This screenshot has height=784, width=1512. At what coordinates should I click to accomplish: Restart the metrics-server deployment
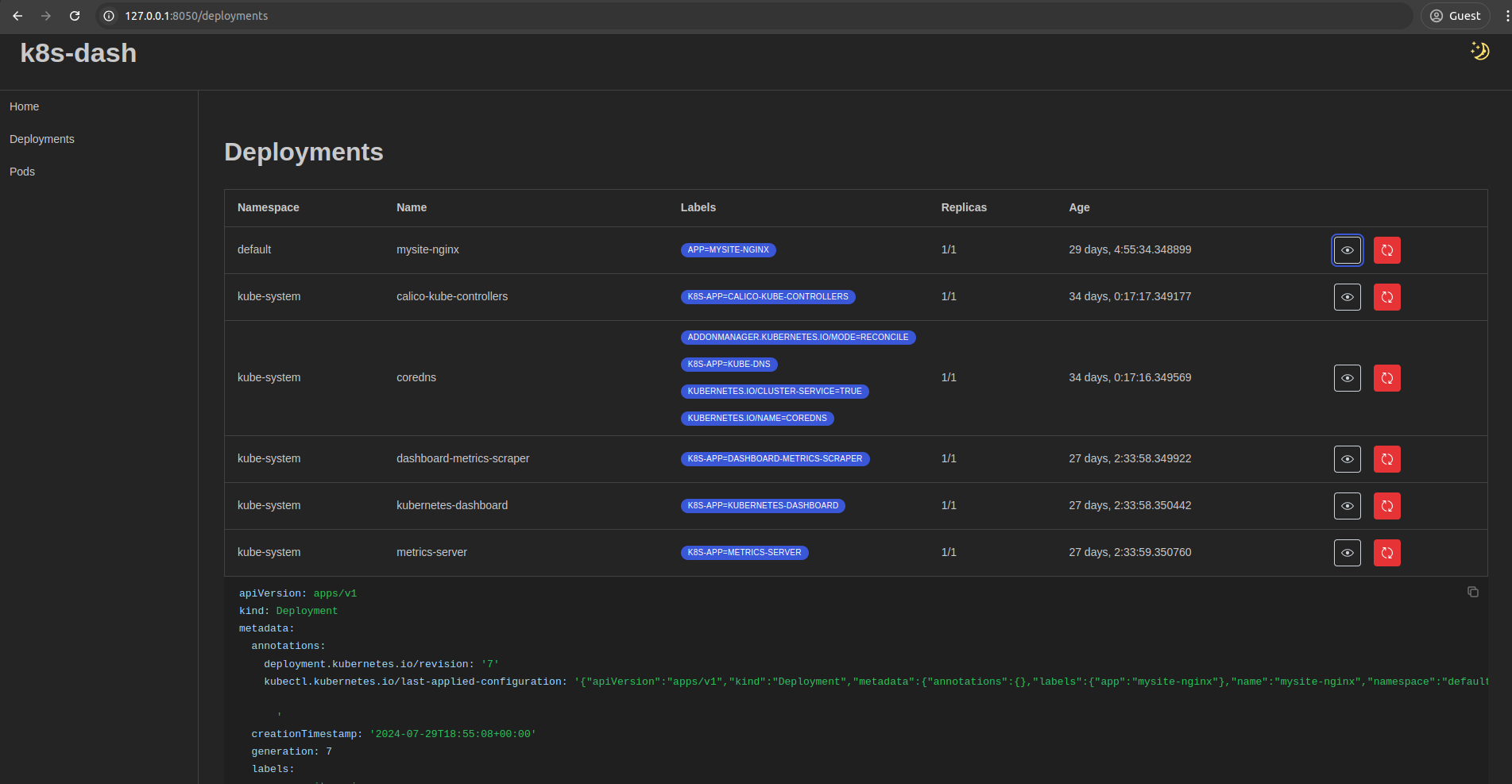pos(1386,553)
